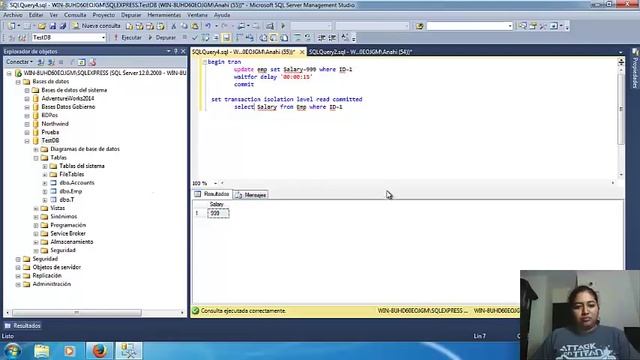This screenshot has height=360, width=640.
Task: Select the dbo.Accounts table
Action: 77,183
